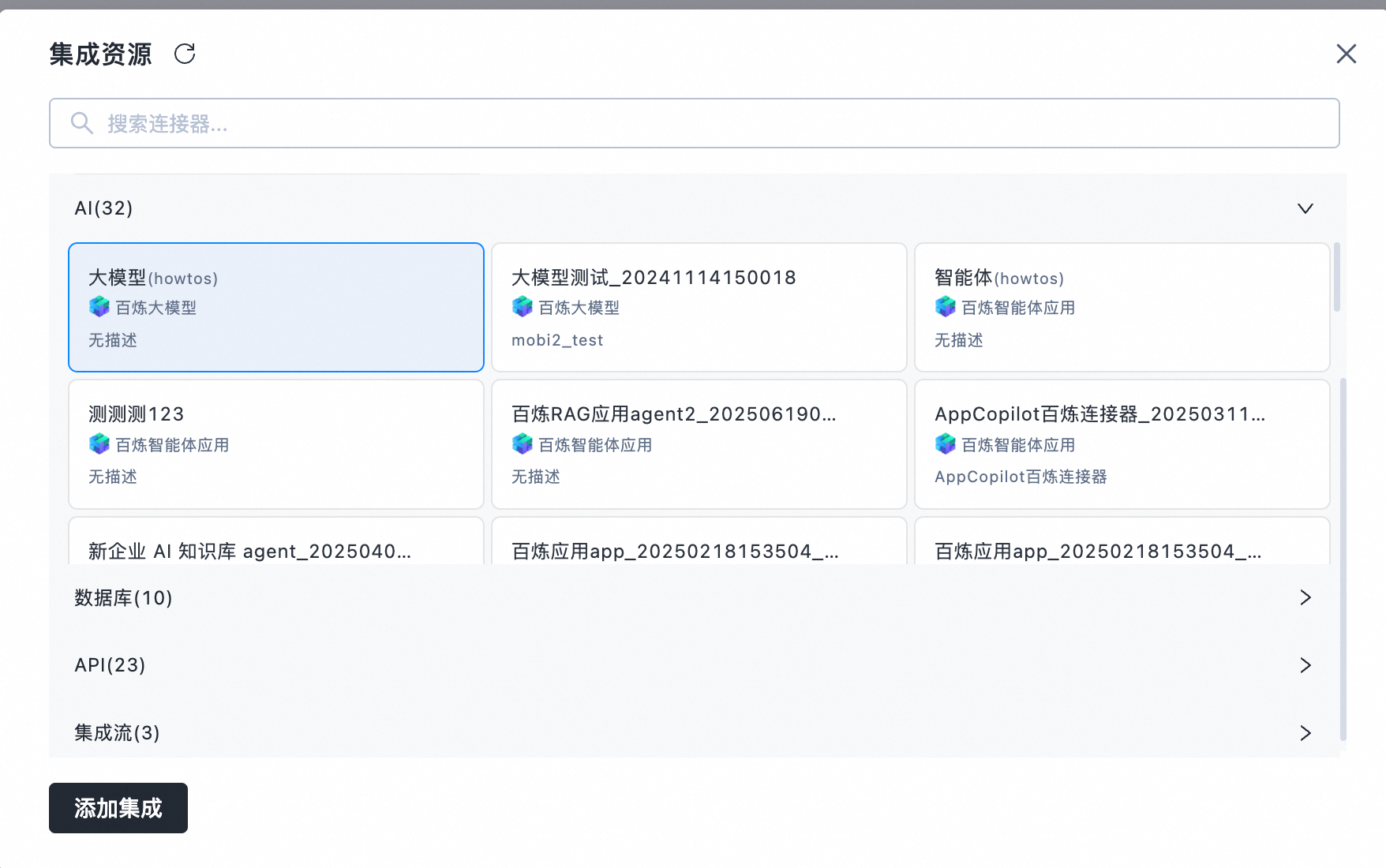Click the AI card list scrollbar

point(1337,277)
